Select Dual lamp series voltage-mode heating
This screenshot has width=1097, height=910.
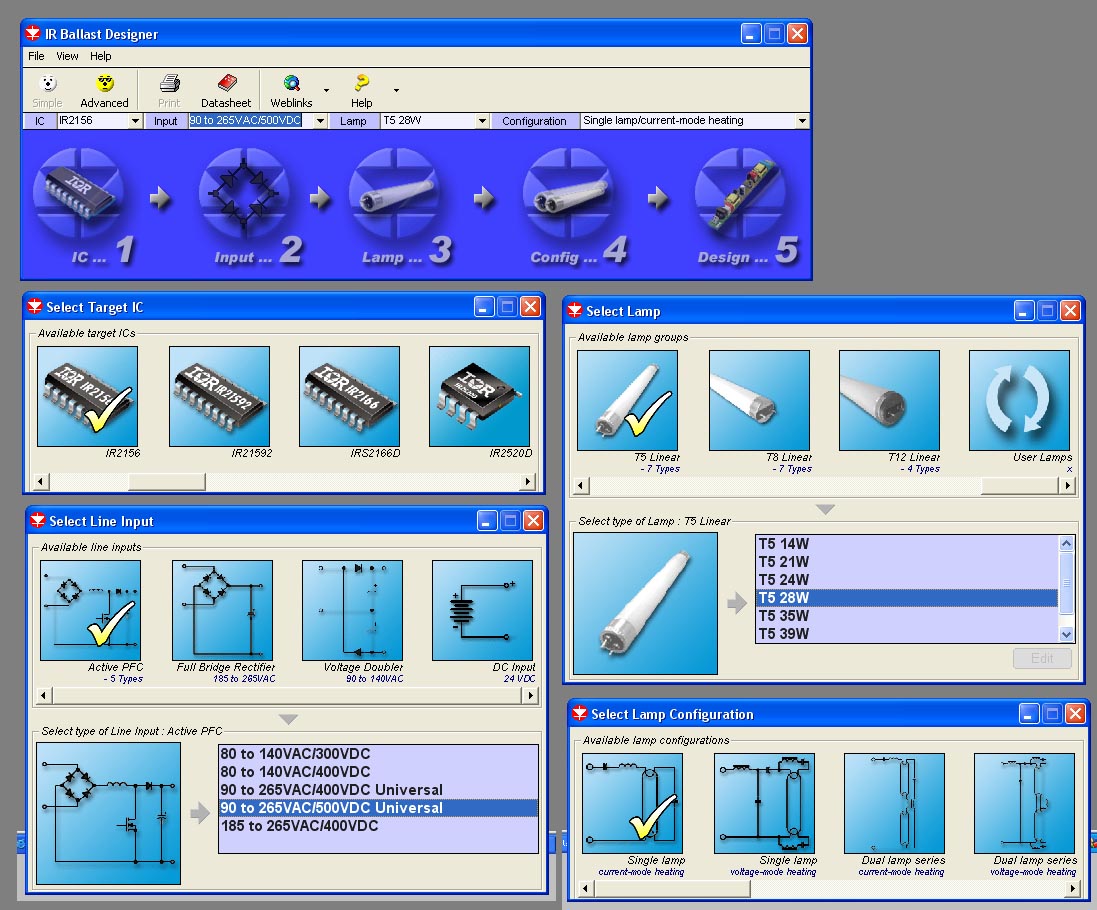[1024, 803]
